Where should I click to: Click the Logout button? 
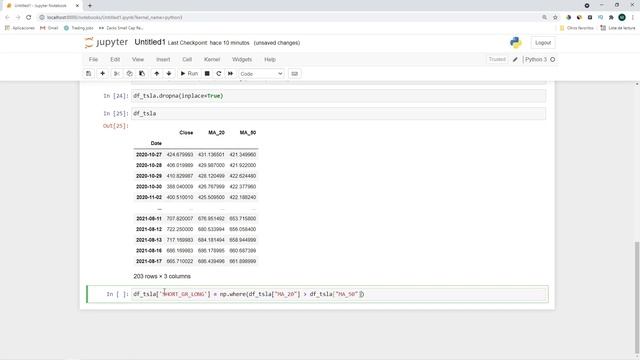[543, 43]
